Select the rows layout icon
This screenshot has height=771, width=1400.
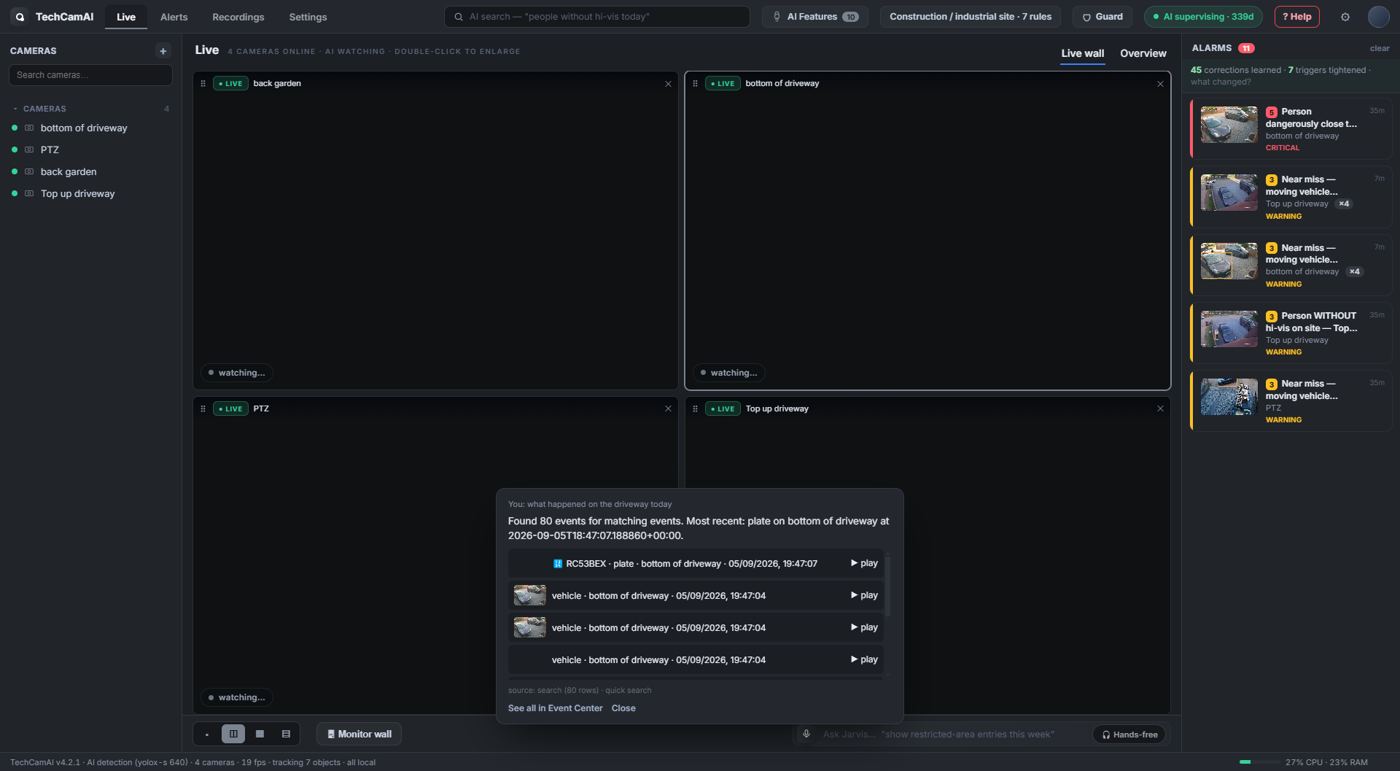[x=286, y=734]
